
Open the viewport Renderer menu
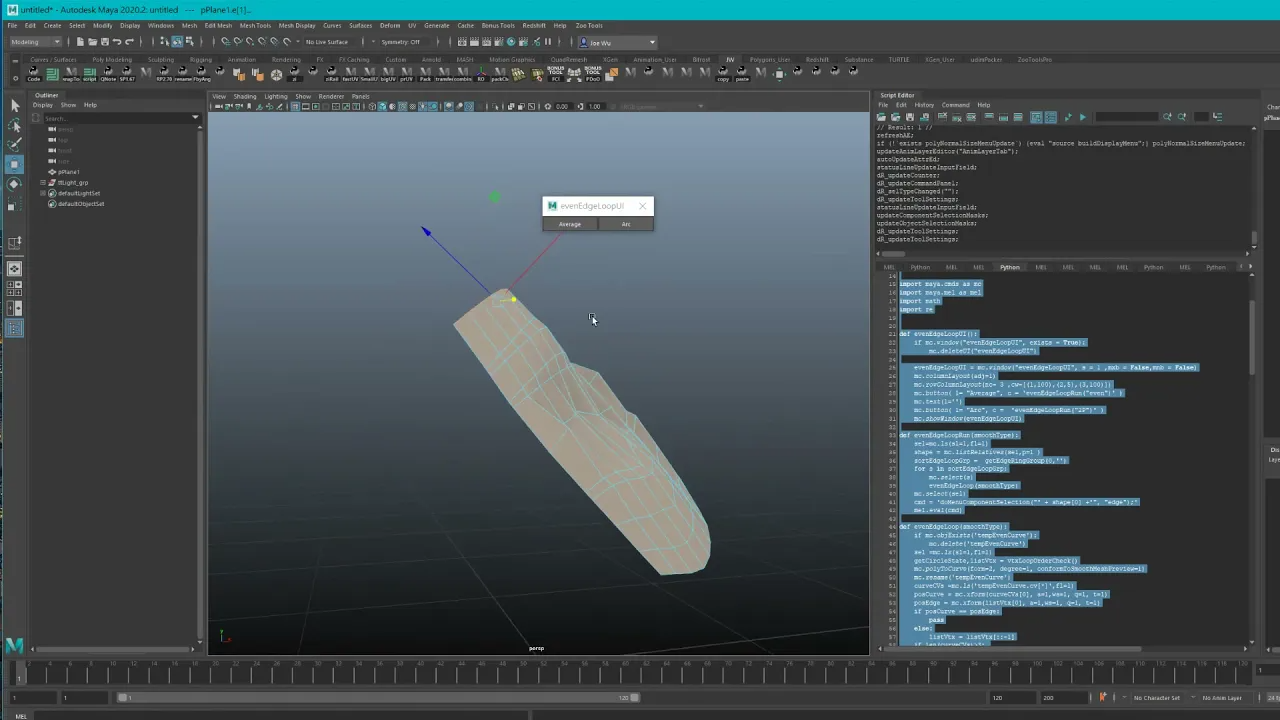(331, 96)
